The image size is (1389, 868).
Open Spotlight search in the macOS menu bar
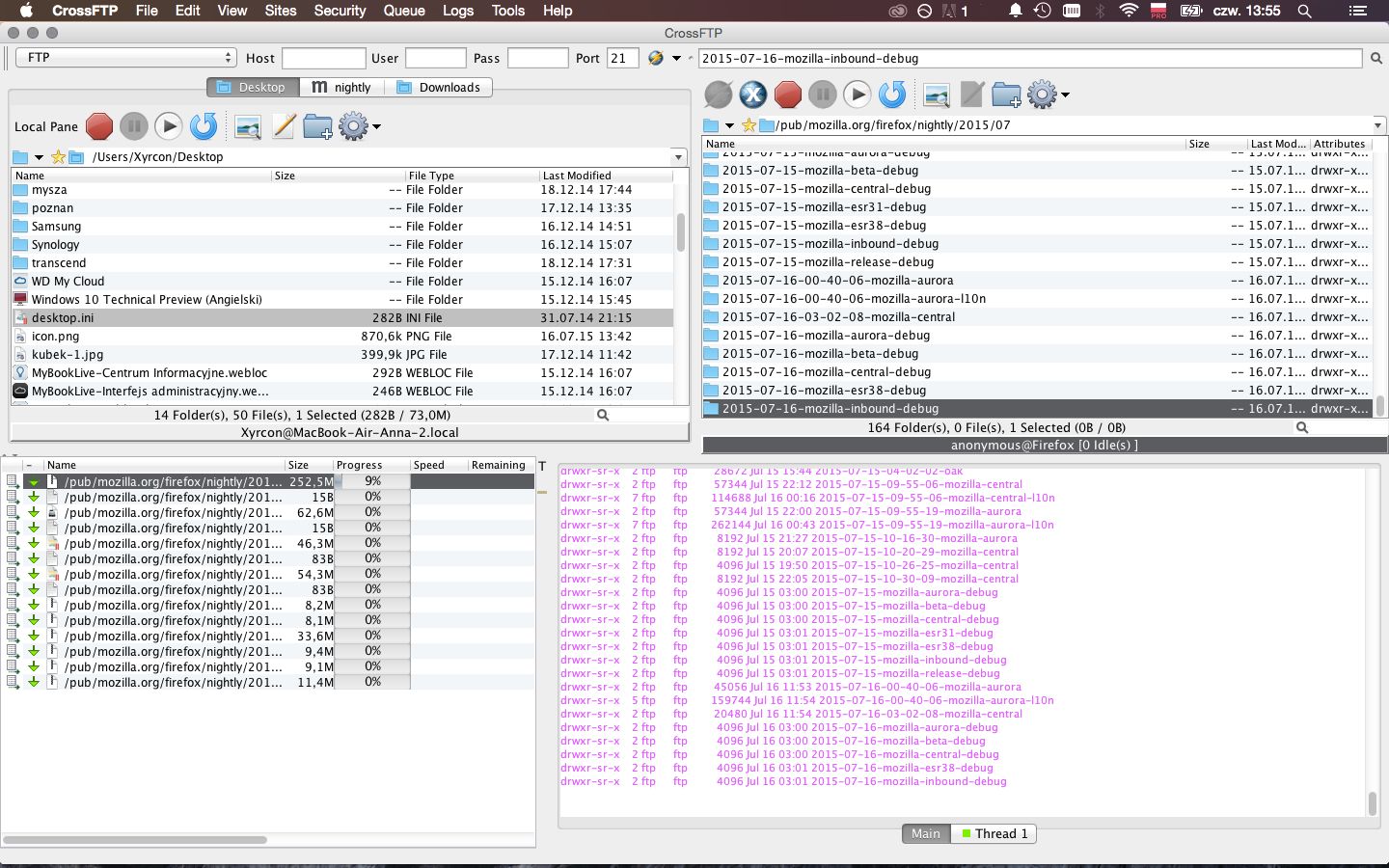(1305, 11)
